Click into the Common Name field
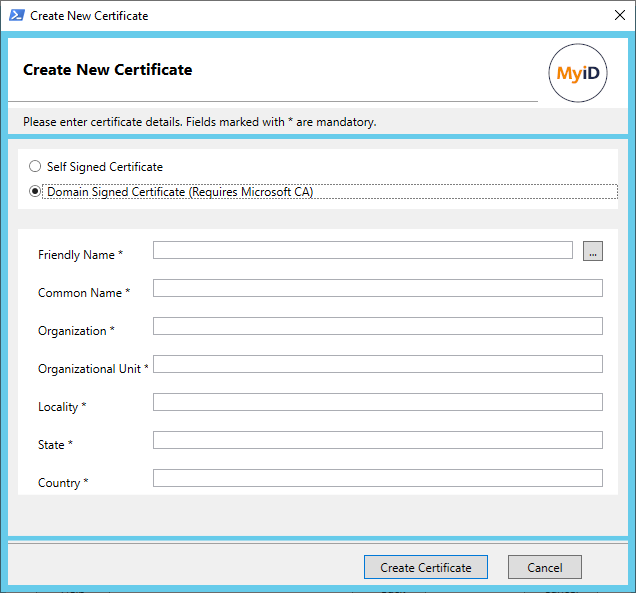This screenshot has width=636, height=593. click(377, 288)
